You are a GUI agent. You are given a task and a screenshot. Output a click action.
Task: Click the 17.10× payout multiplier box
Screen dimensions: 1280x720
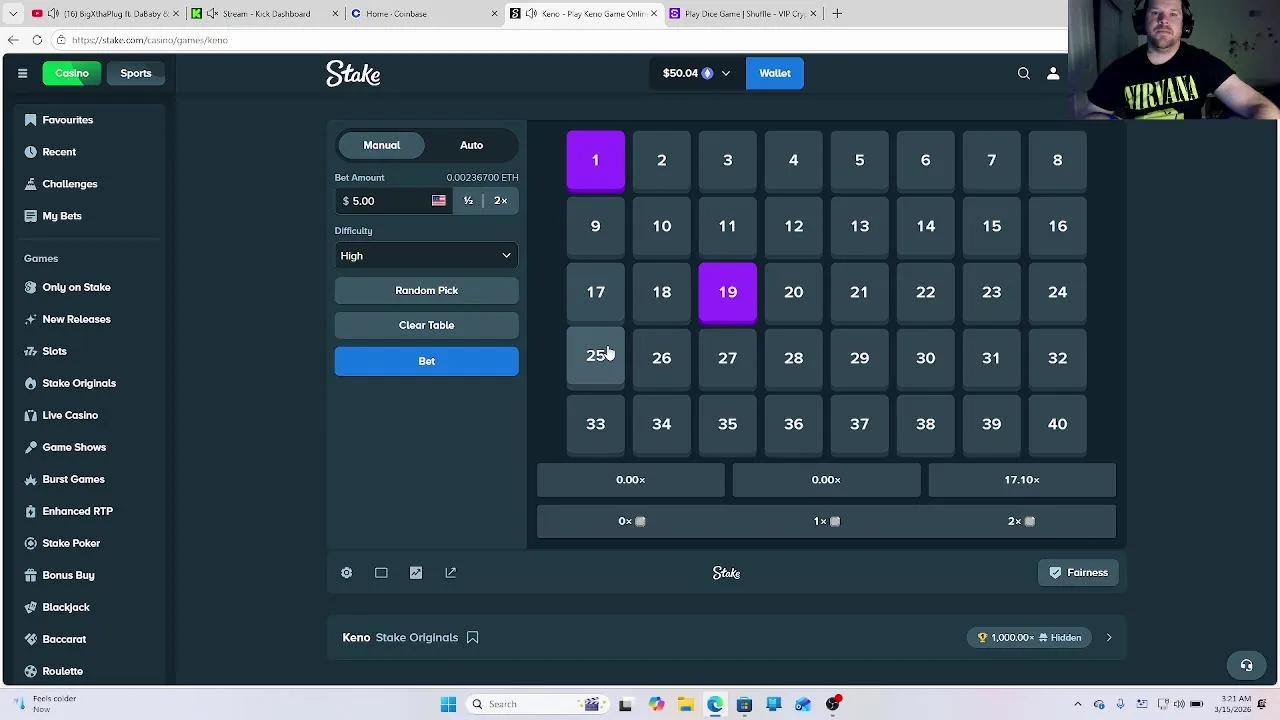click(1022, 480)
